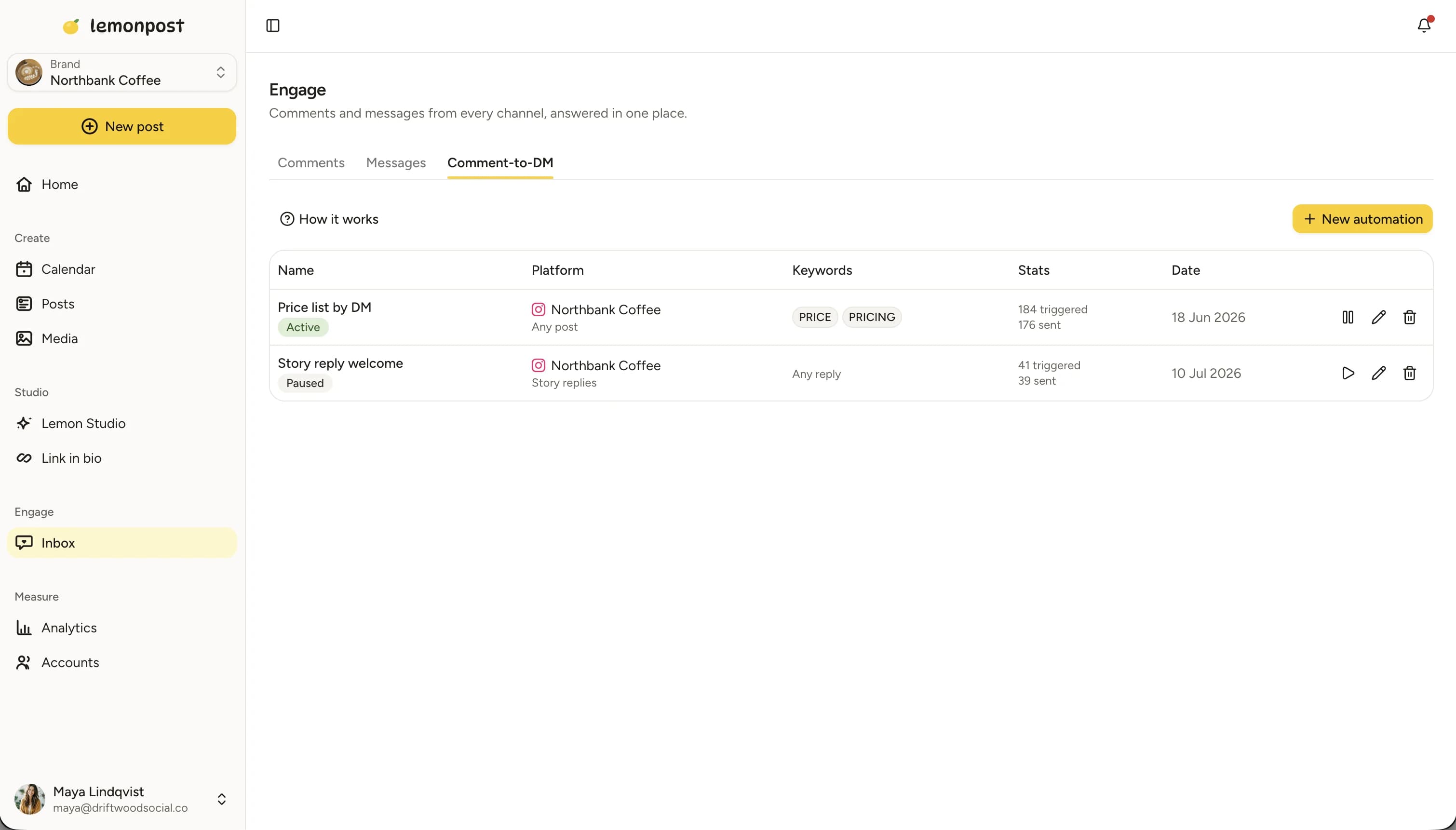Click the Price list by DM name

(324, 307)
